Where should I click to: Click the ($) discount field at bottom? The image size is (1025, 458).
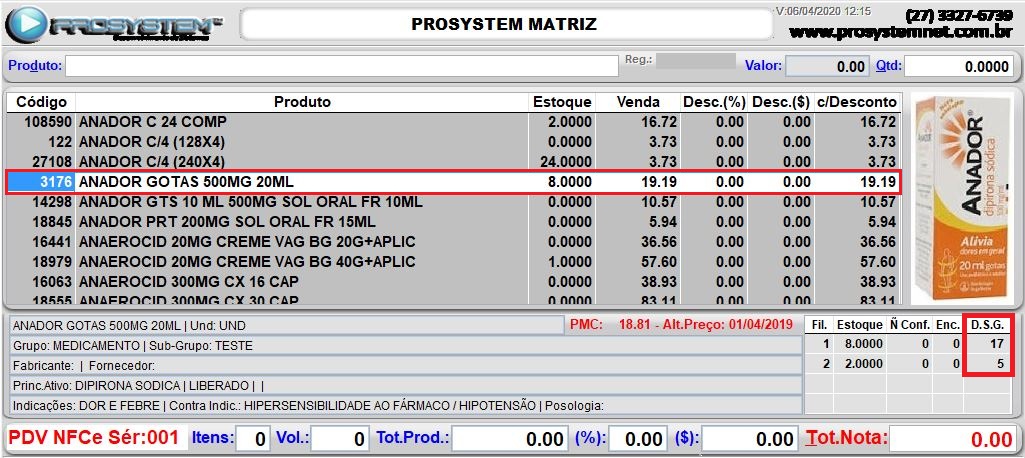pos(752,438)
